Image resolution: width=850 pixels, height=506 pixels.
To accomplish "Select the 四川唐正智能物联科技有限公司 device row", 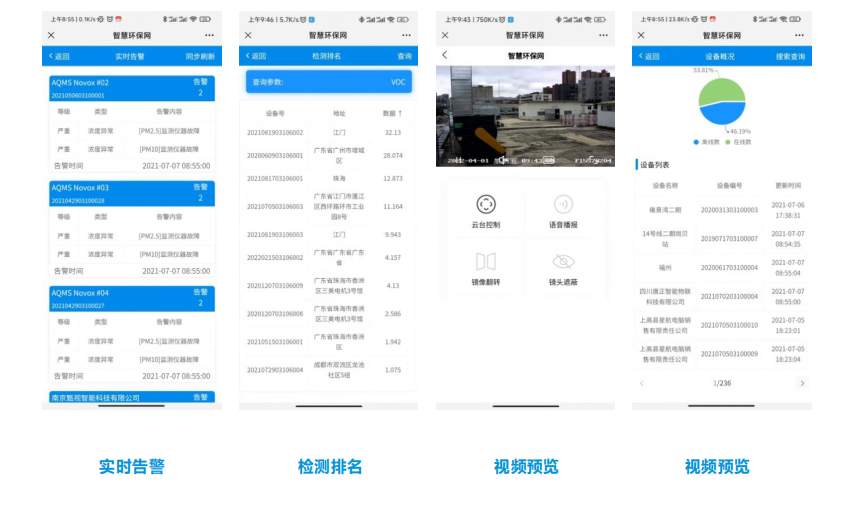I will tap(722, 296).
